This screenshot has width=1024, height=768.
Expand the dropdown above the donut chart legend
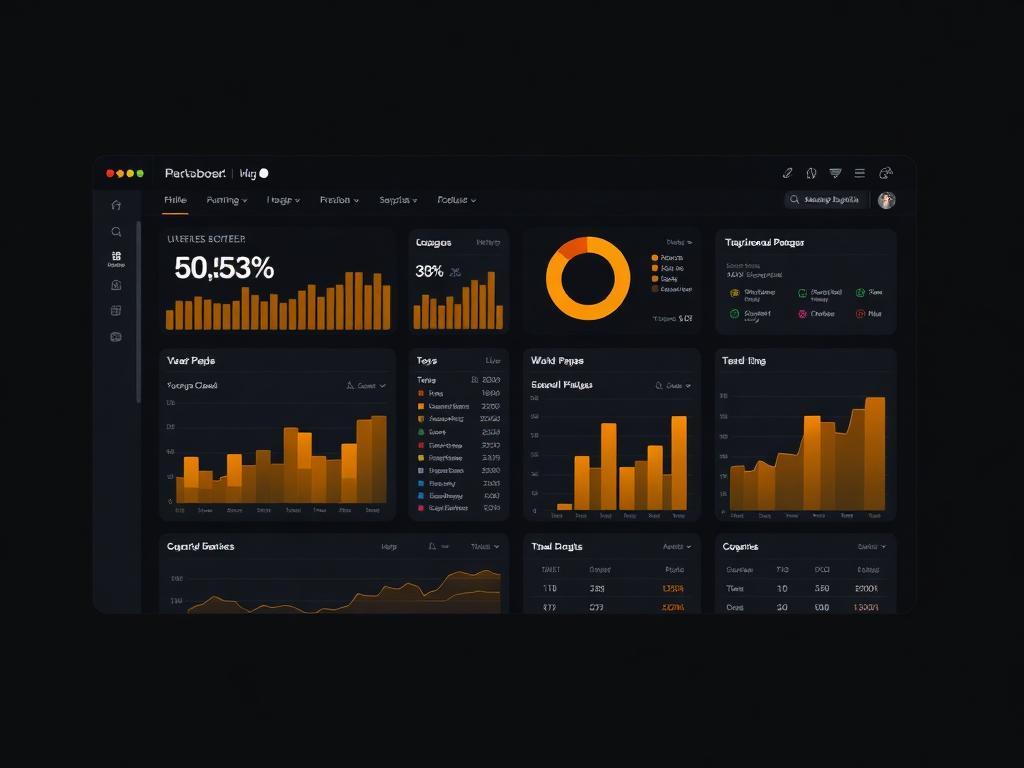coord(679,242)
